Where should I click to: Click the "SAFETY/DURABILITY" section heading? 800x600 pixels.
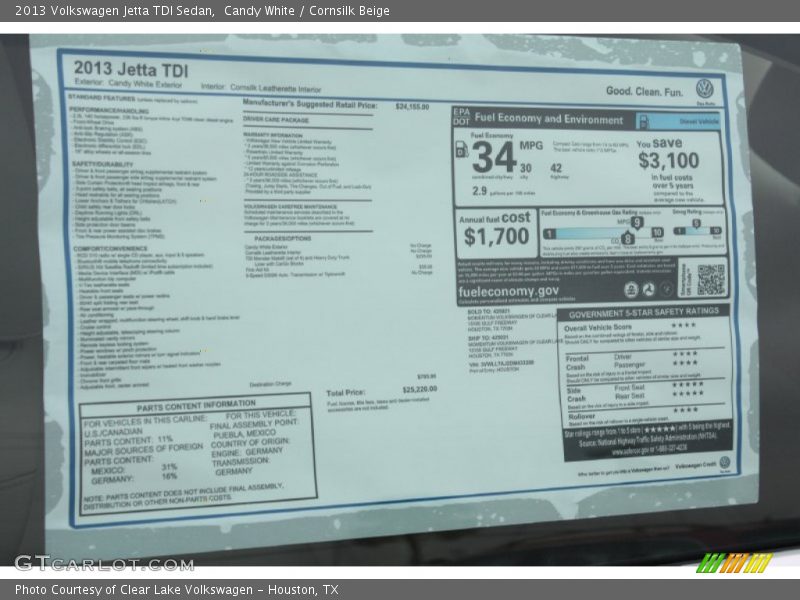(x=103, y=164)
